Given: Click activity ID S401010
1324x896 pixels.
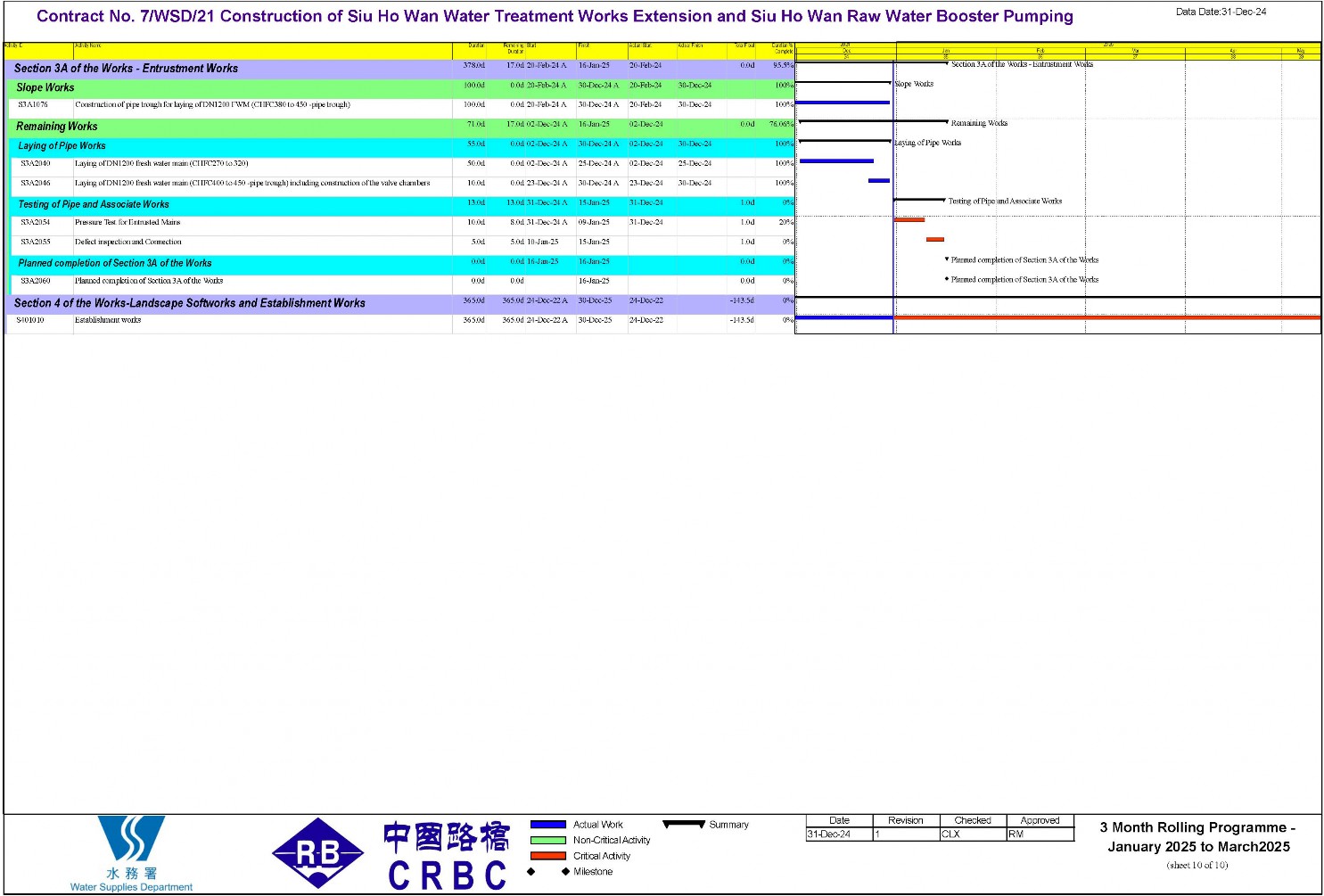Looking at the screenshot, I should 30,321.
